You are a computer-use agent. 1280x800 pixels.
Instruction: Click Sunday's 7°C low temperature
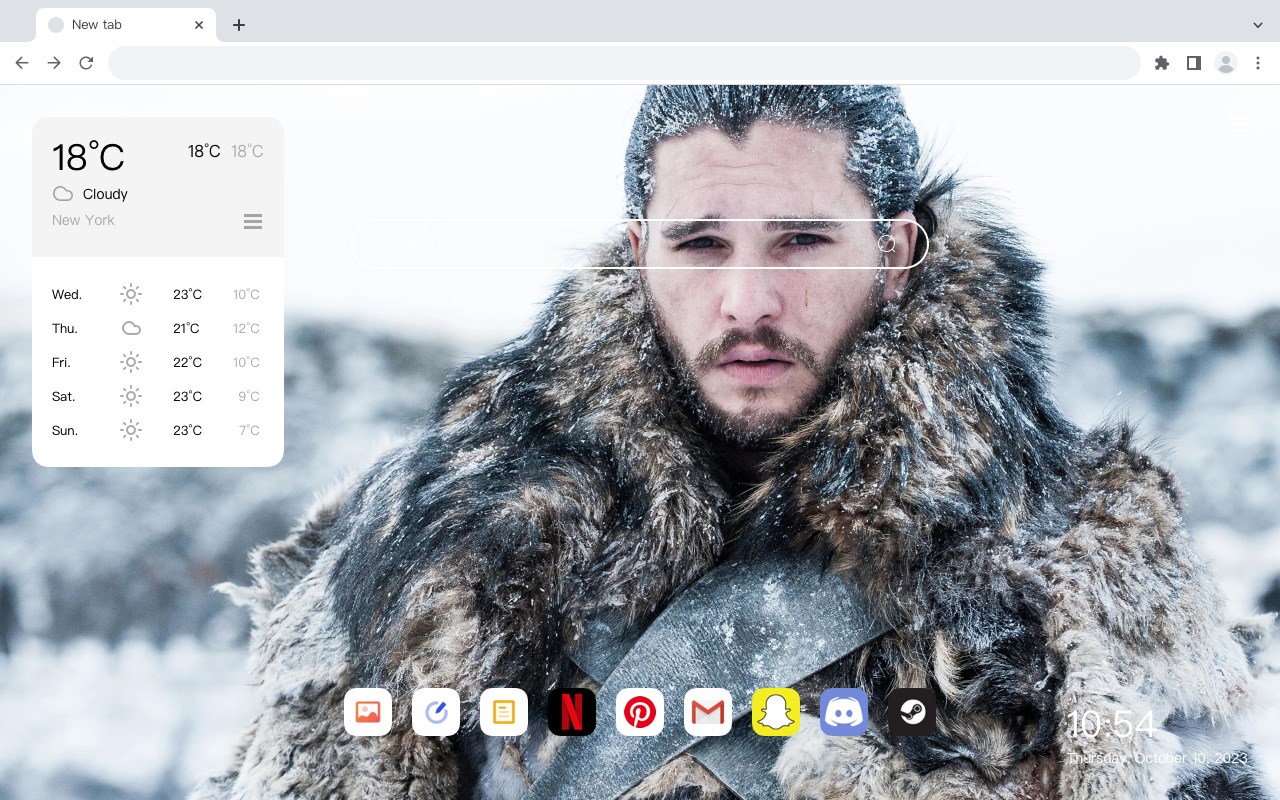pos(249,430)
